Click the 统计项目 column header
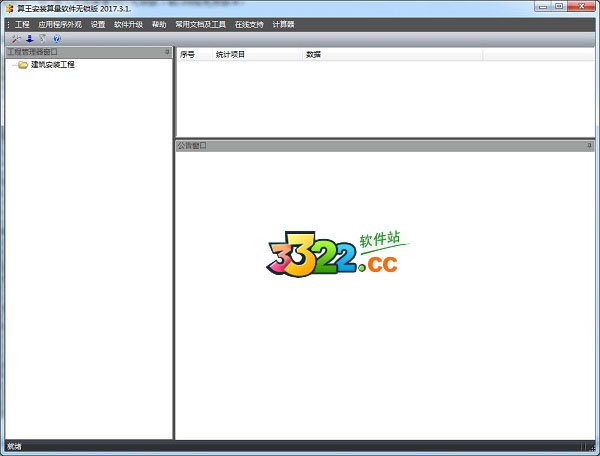Viewport: 600px width, 456px height. tap(257, 55)
